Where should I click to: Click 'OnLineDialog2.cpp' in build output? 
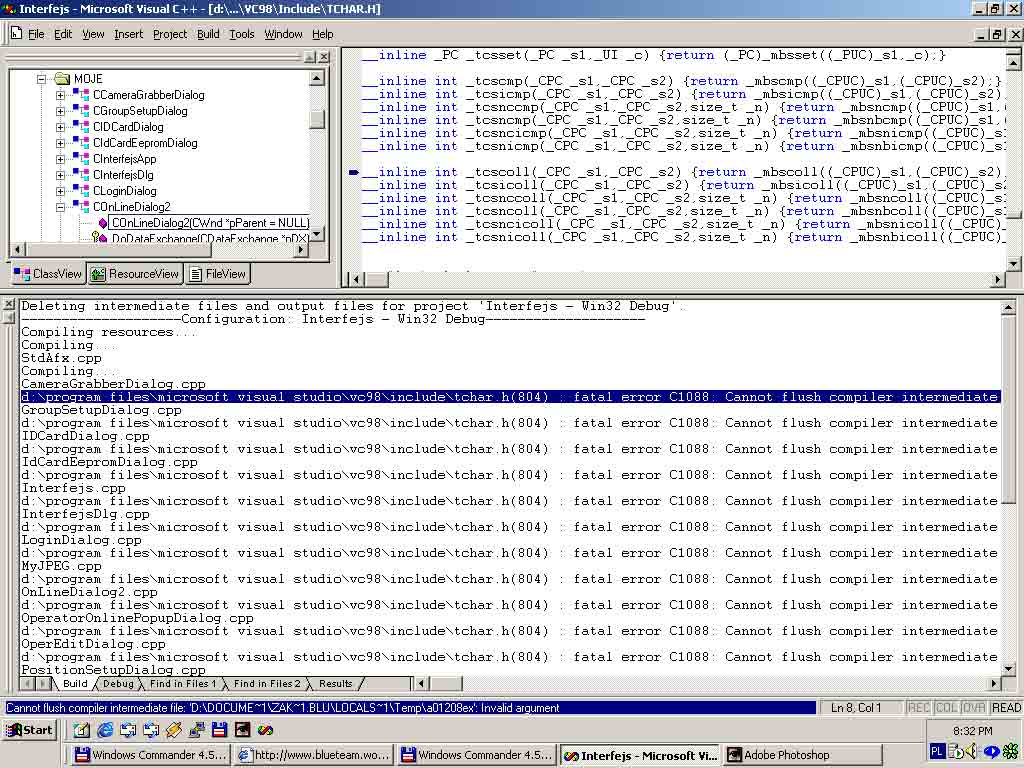point(89,592)
